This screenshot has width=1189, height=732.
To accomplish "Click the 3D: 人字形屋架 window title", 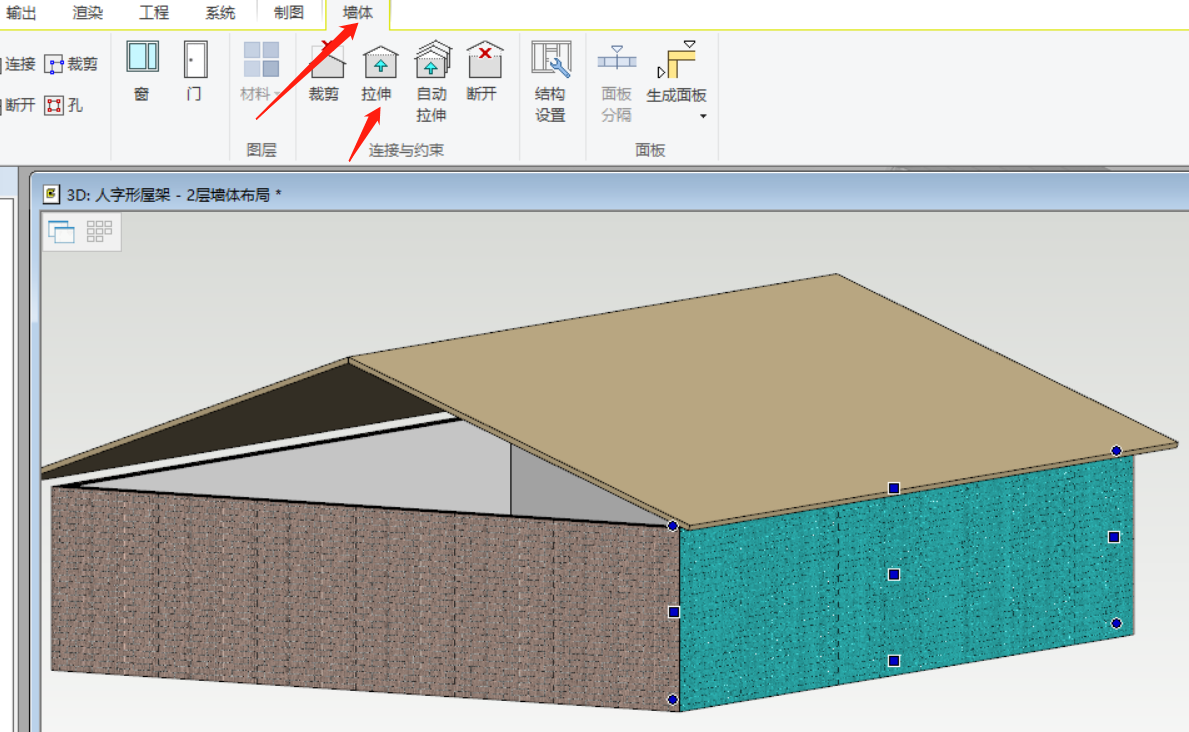I will tap(174, 195).
